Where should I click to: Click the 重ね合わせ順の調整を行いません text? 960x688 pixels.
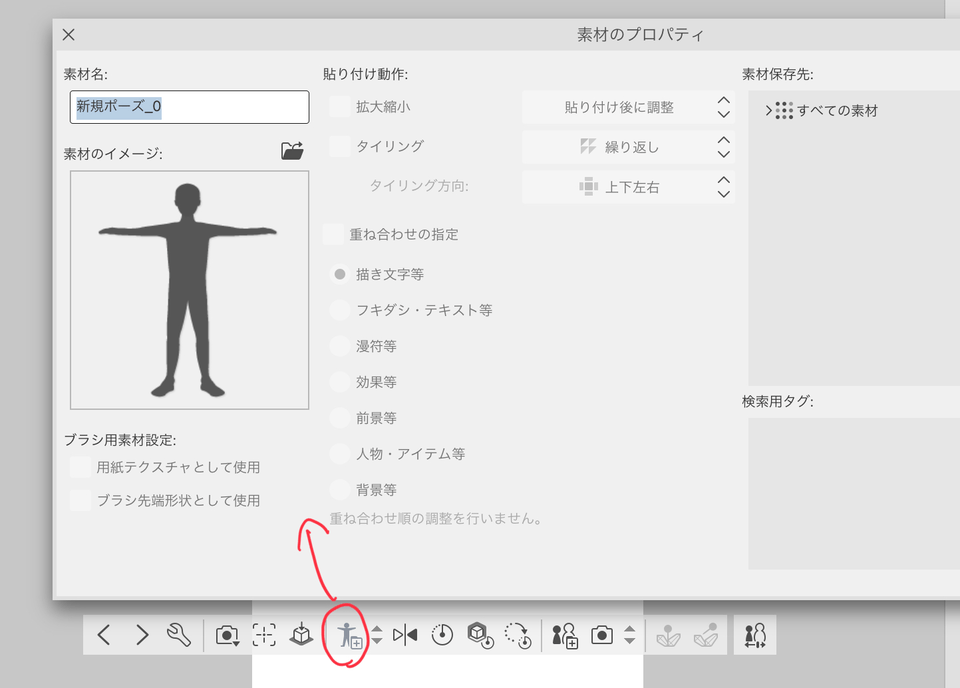click(x=435, y=519)
